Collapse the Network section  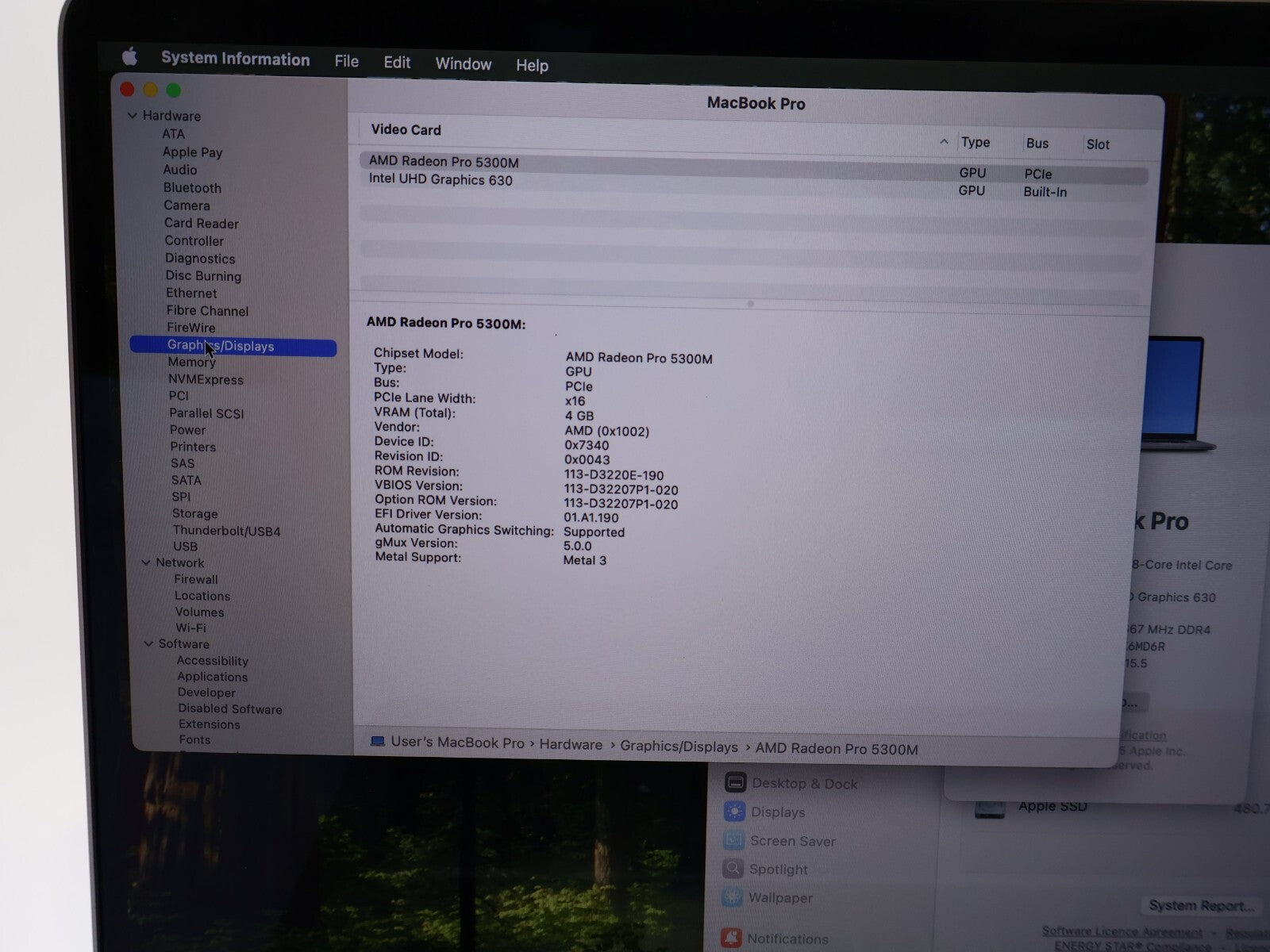(146, 562)
